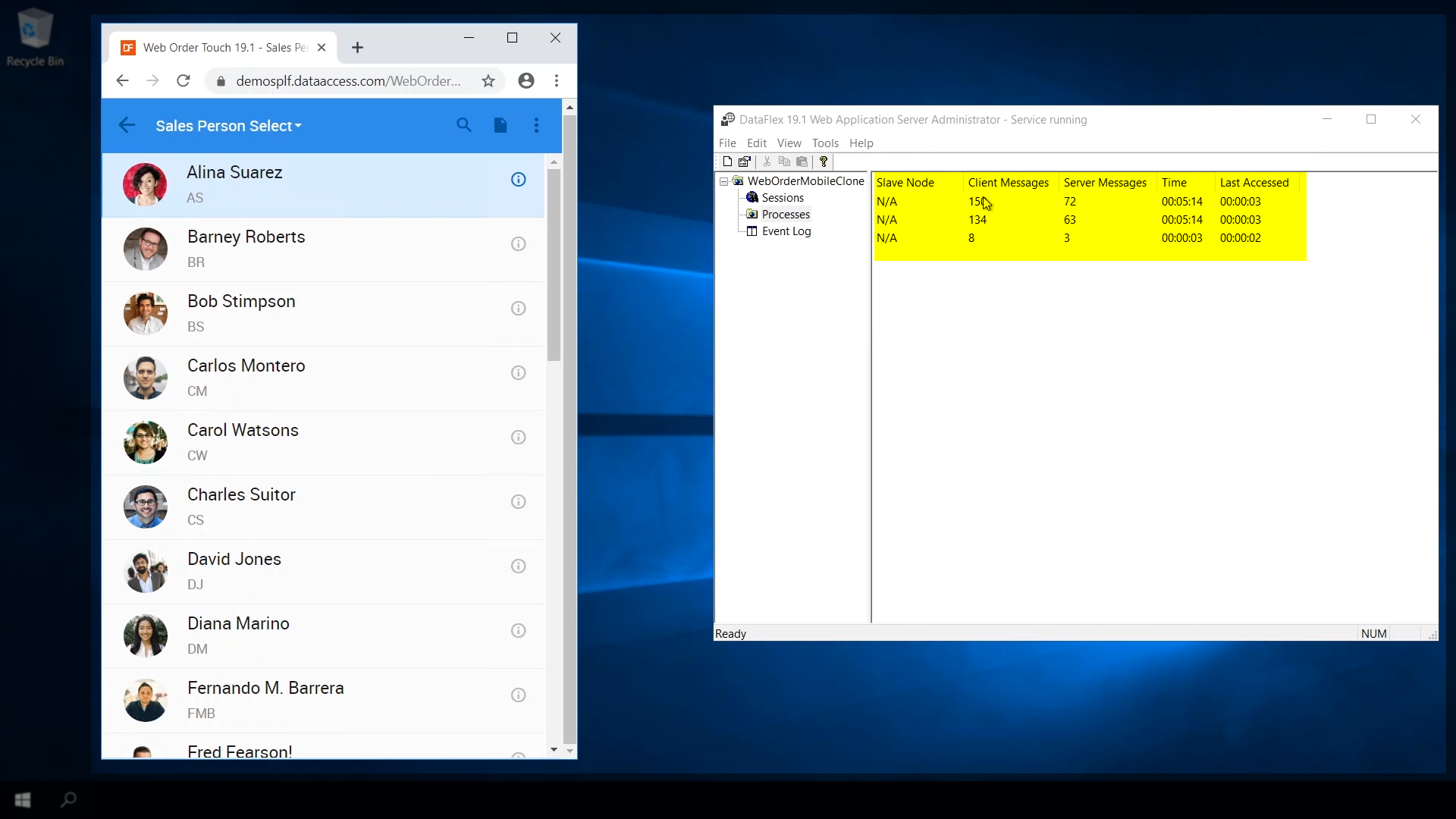Bookmark page with the star icon
The image size is (1456, 819).
tap(488, 81)
